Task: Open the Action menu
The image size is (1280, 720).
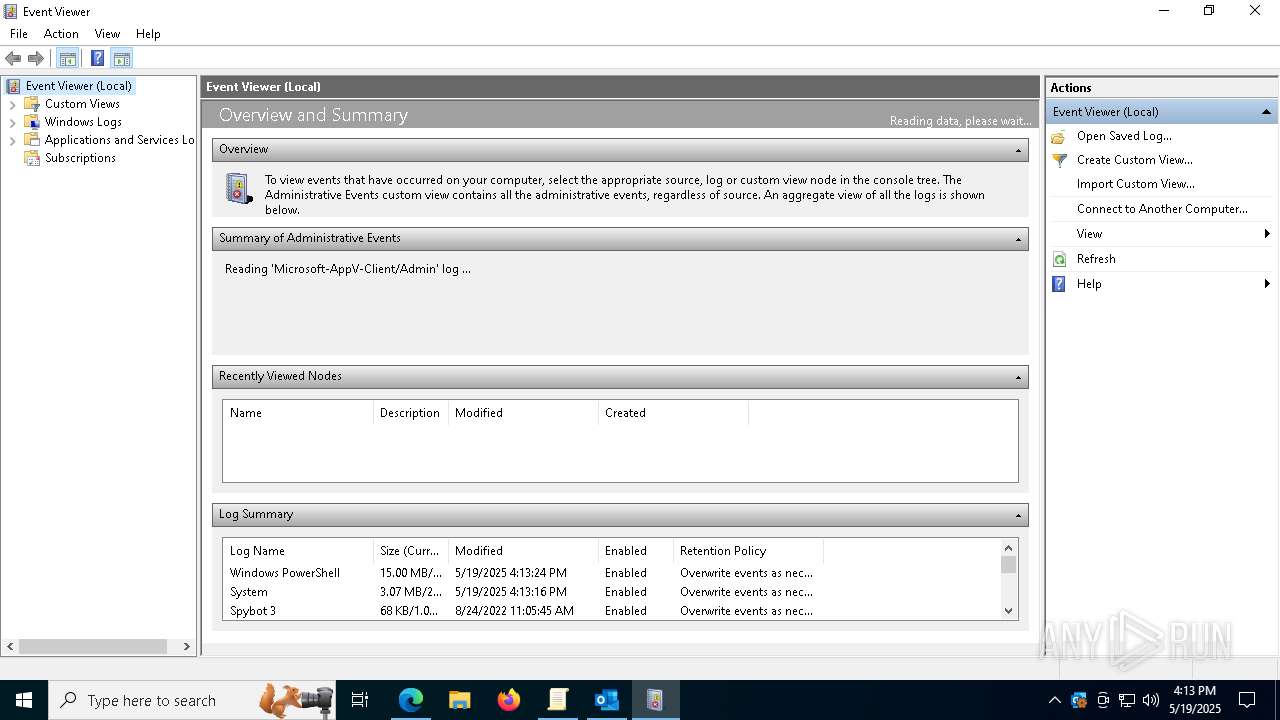Action: coord(61,34)
